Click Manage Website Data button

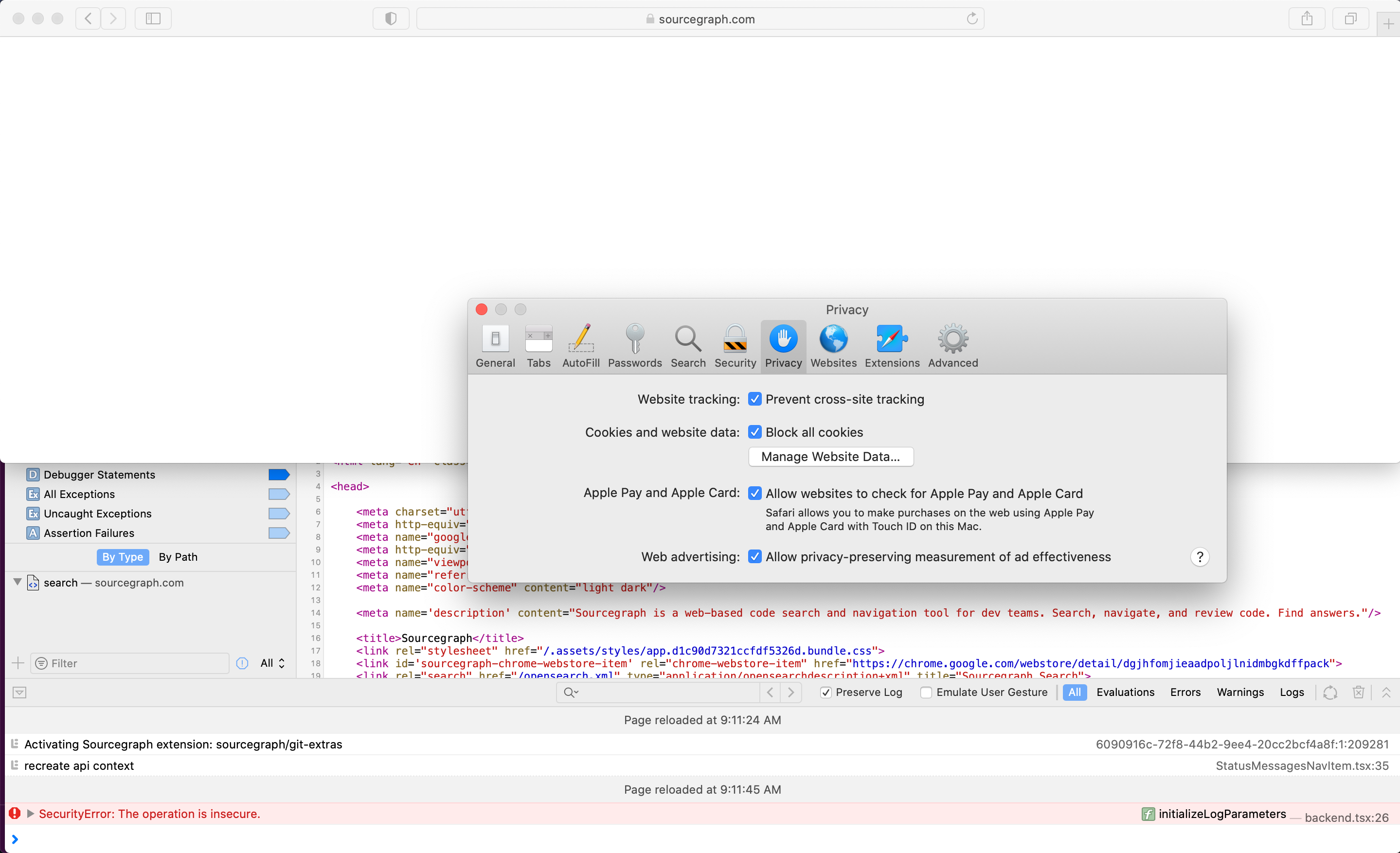click(x=831, y=457)
